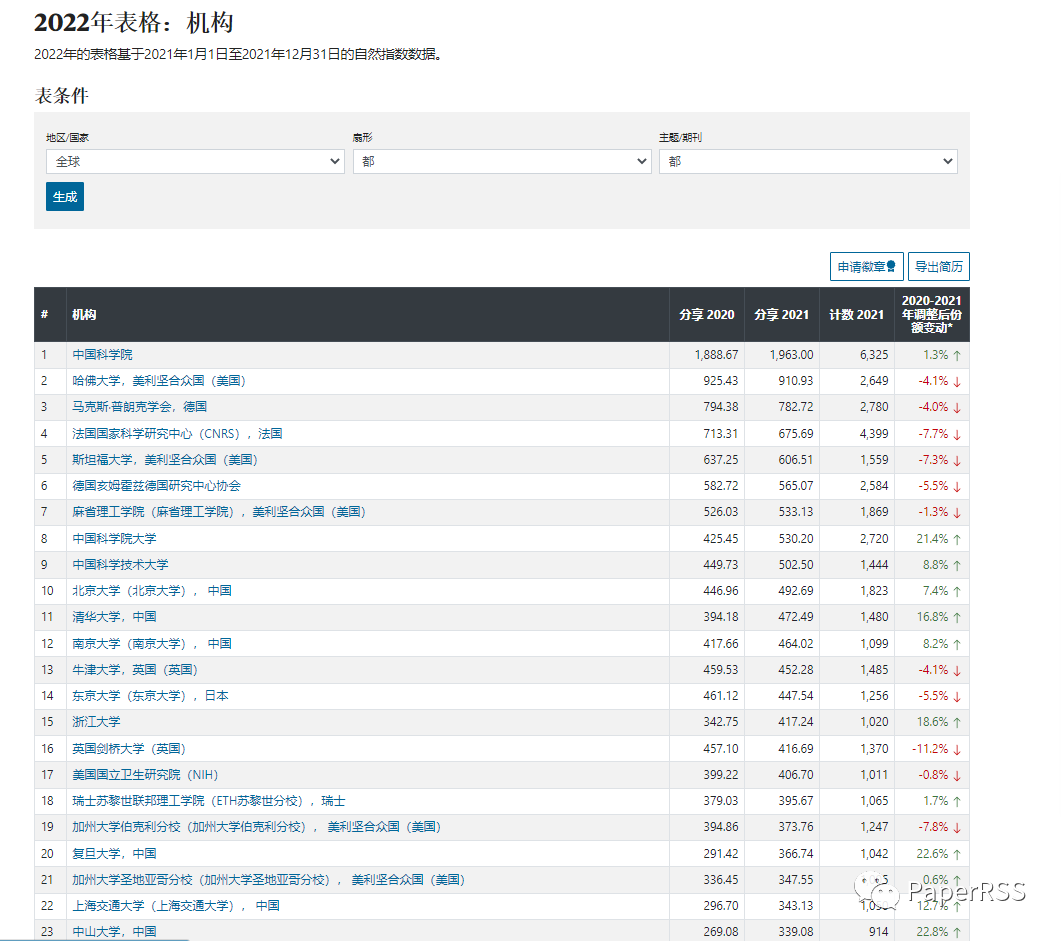The width and height of the screenshot is (1061, 941).
Task: Open the 南京大学 institution link
Action: pos(152,643)
